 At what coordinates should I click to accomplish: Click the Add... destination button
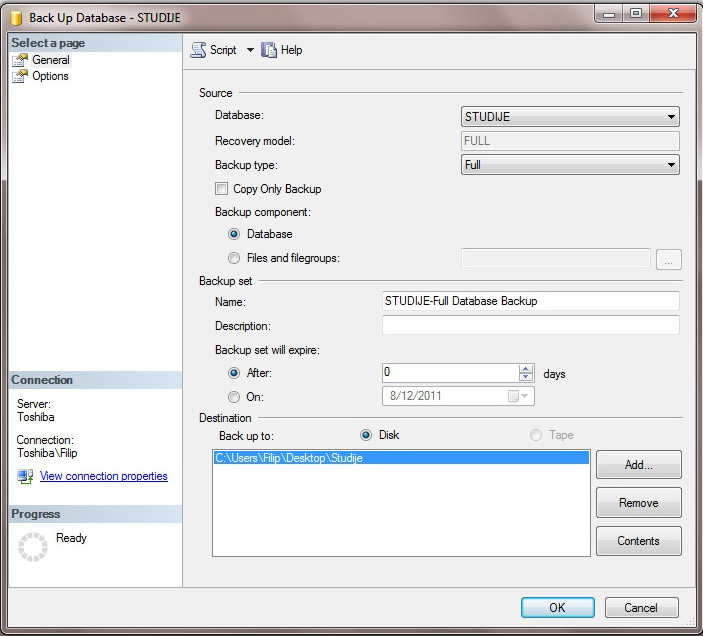coord(638,465)
